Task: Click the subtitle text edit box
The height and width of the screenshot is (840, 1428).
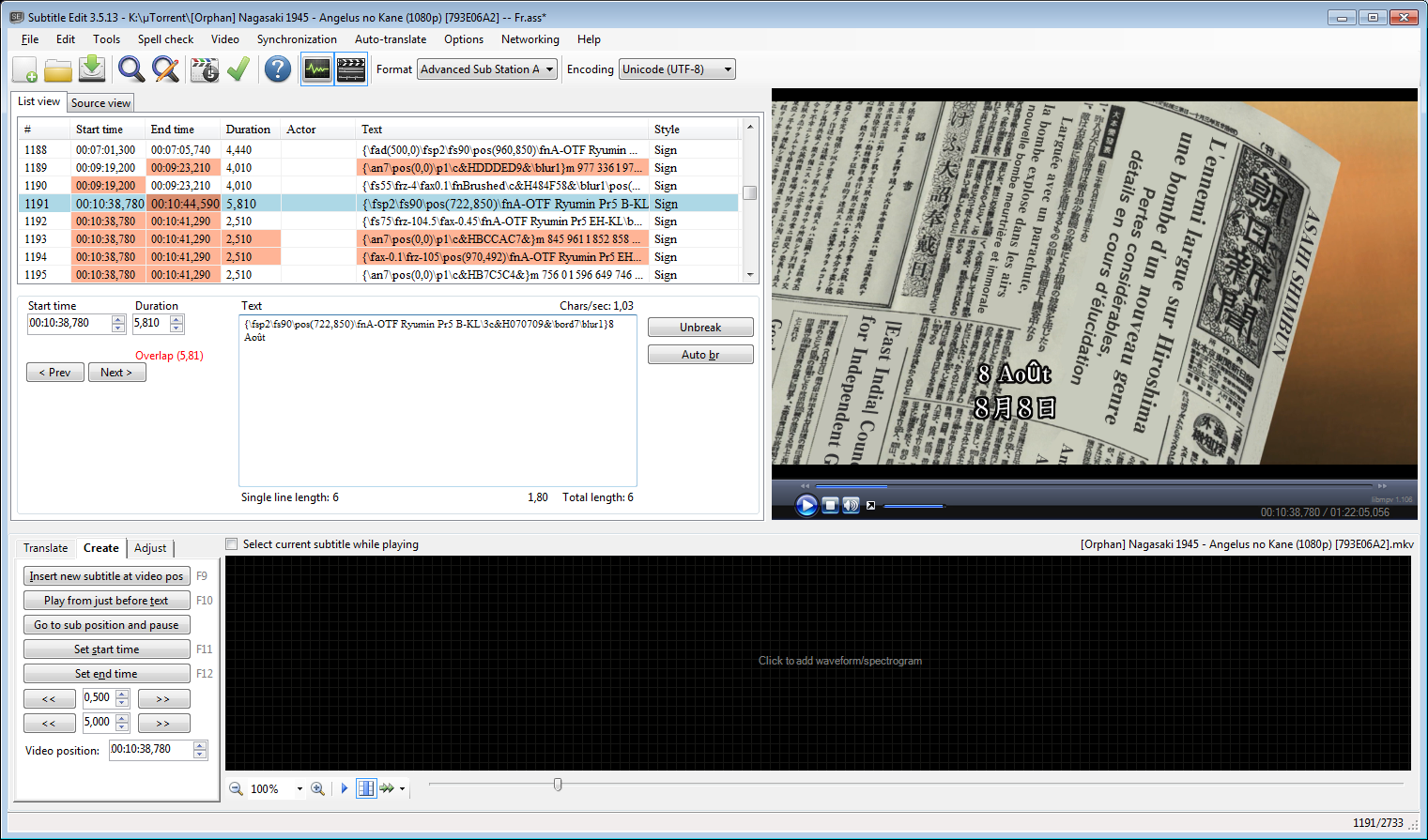Action: click(438, 401)
